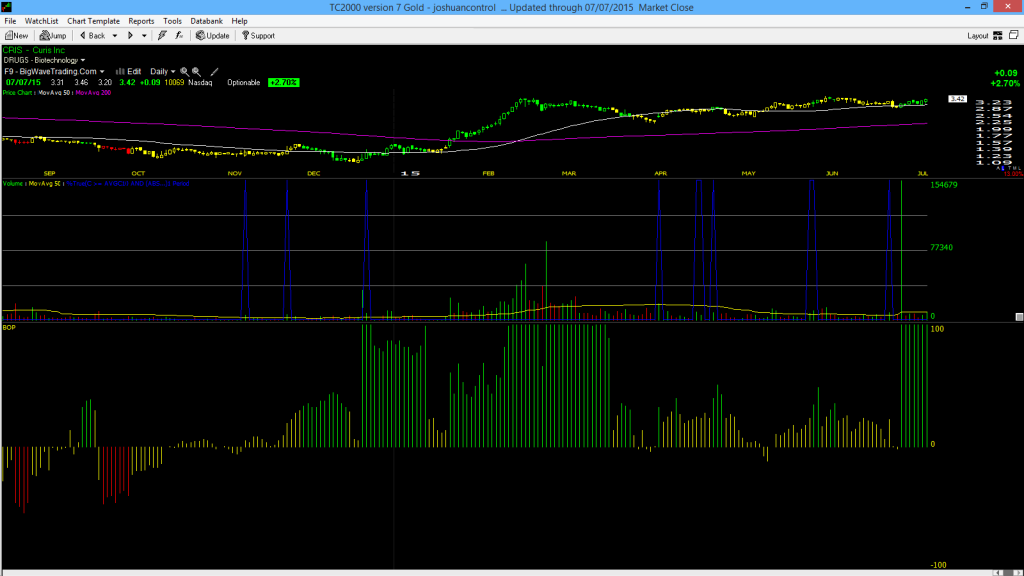Image resolution: width=1024 pixels, height=576 pixels.
Task: Click the %True(C >= AVGC... indicator label
Action: pyautogui.click(x=128, y=184)
